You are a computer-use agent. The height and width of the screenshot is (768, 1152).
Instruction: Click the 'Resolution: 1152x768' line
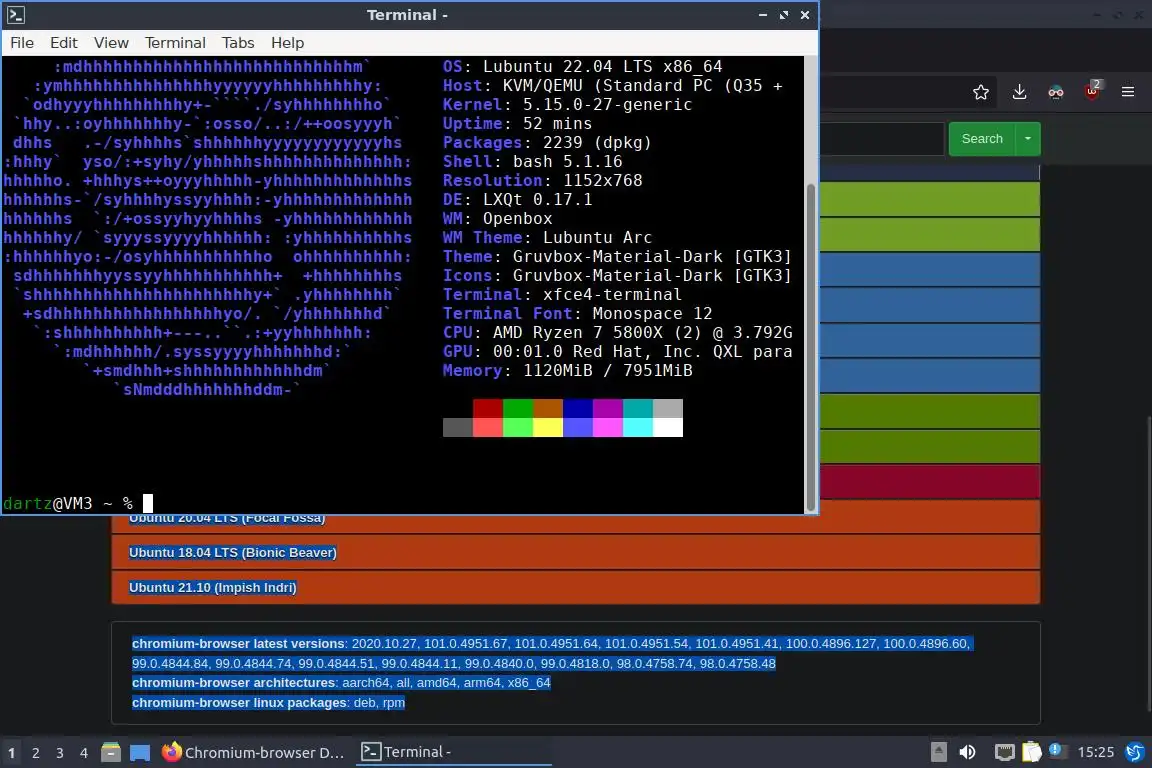(x=542, y=180)
